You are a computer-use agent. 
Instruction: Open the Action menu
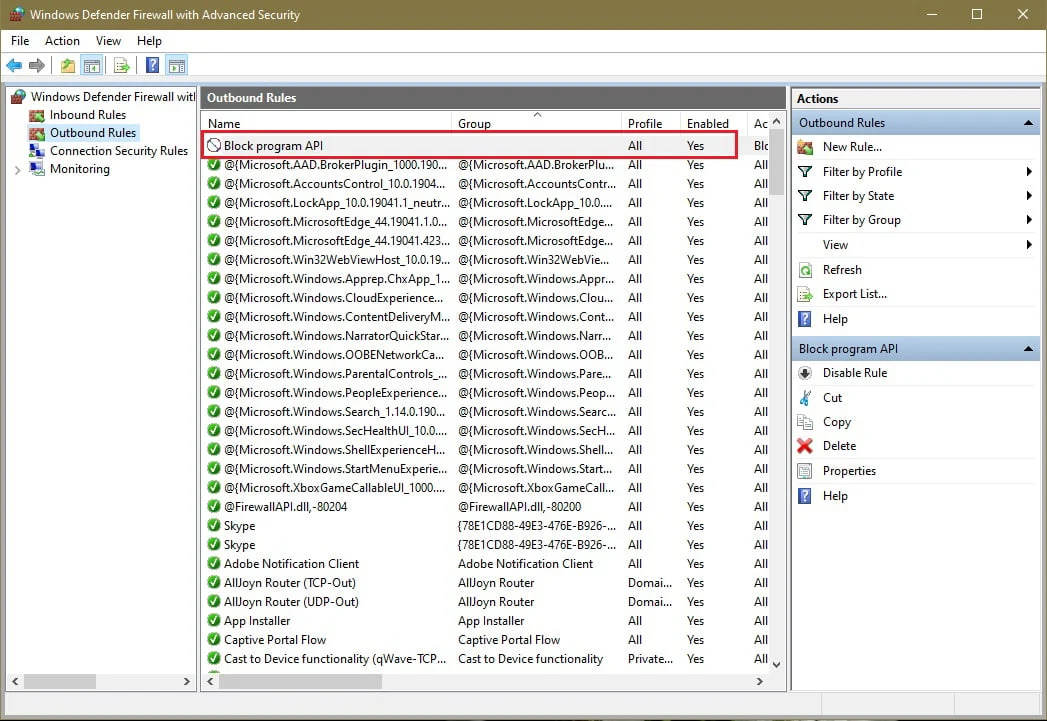pyautogui.click(x=62, y=41)
